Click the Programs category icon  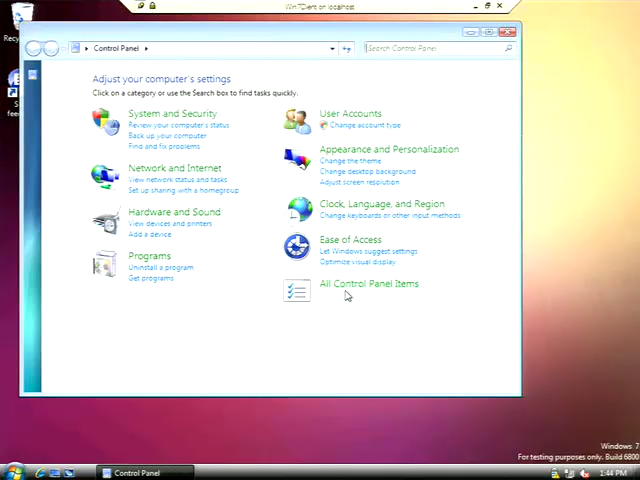click(105, 264)
